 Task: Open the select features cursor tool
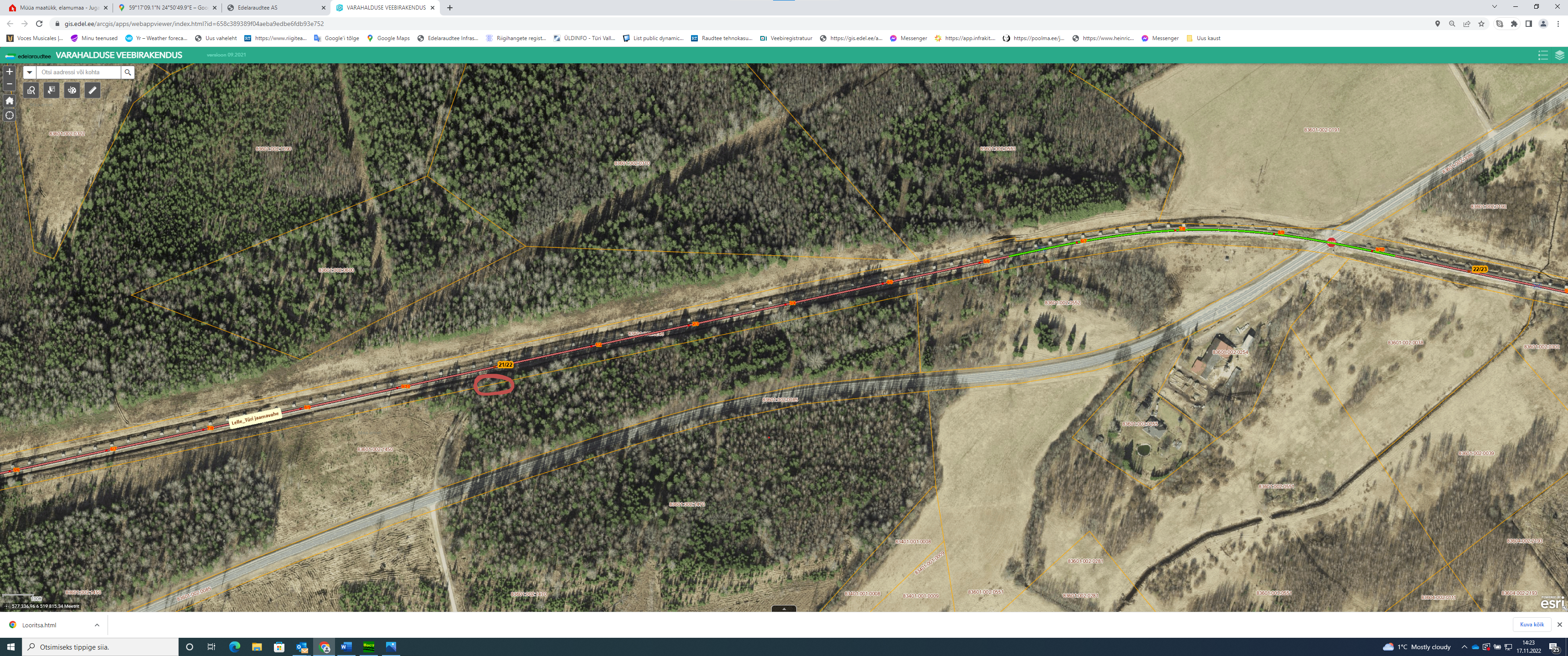click(52, 91)
